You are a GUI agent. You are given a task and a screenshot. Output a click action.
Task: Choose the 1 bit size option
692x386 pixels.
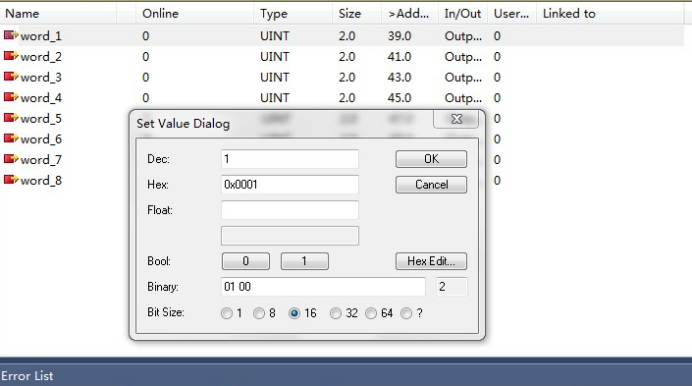click(226, 313)
